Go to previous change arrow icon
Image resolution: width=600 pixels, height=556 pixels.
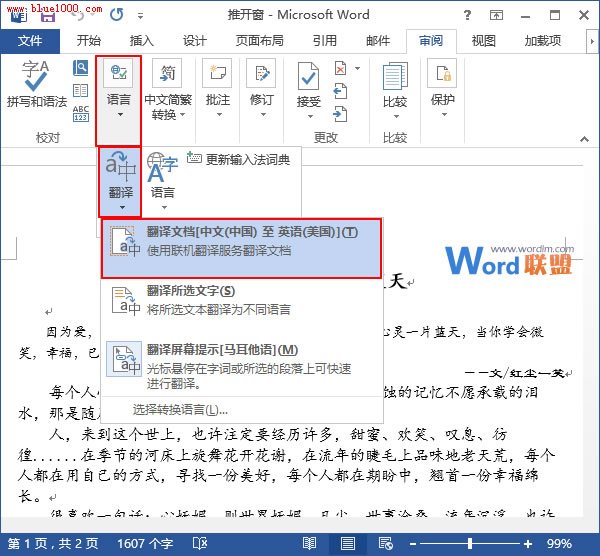[340, 91]
